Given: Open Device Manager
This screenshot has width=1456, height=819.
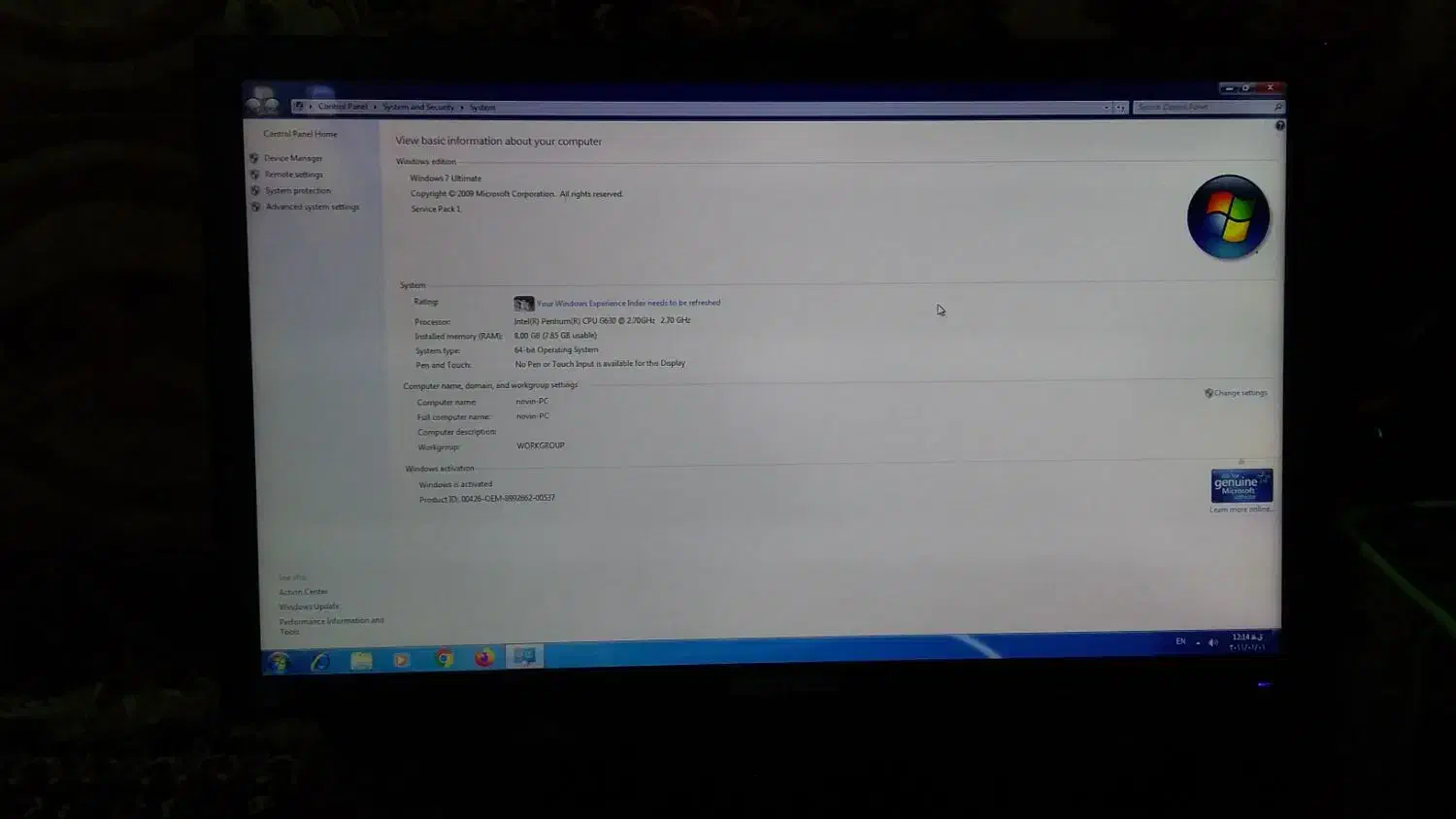Looking at the screenshot, I should pos(293,158).
